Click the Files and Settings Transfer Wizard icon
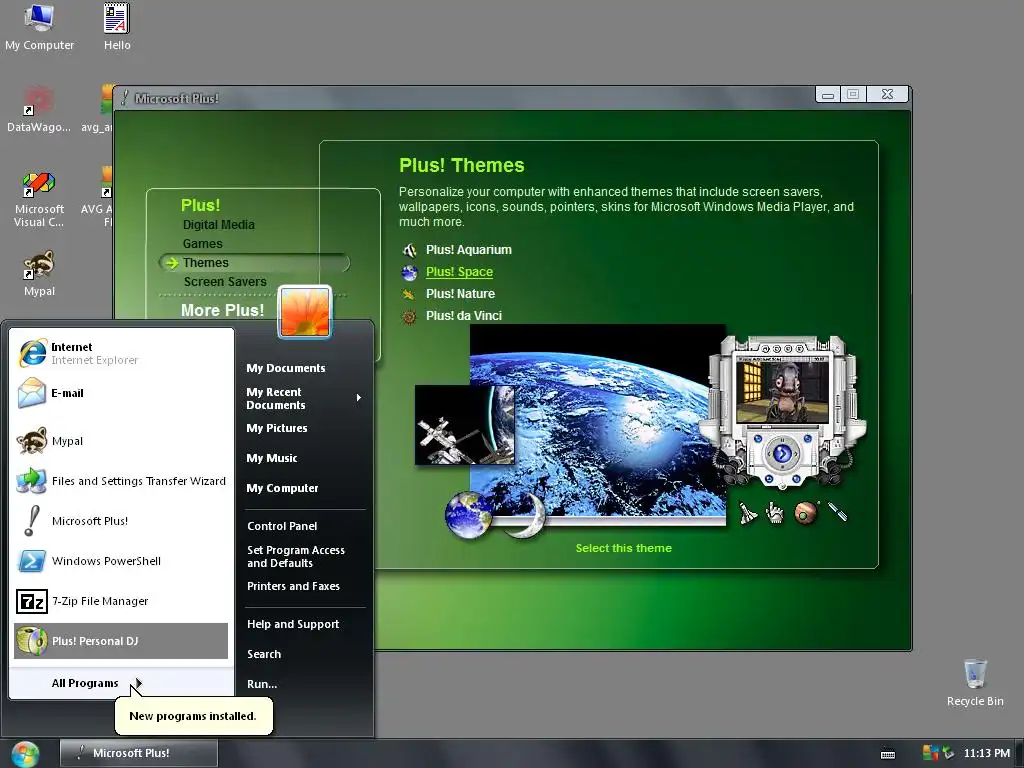This screenshot has height=768, width=1024. pyautogui.click(x=32, y=481)
